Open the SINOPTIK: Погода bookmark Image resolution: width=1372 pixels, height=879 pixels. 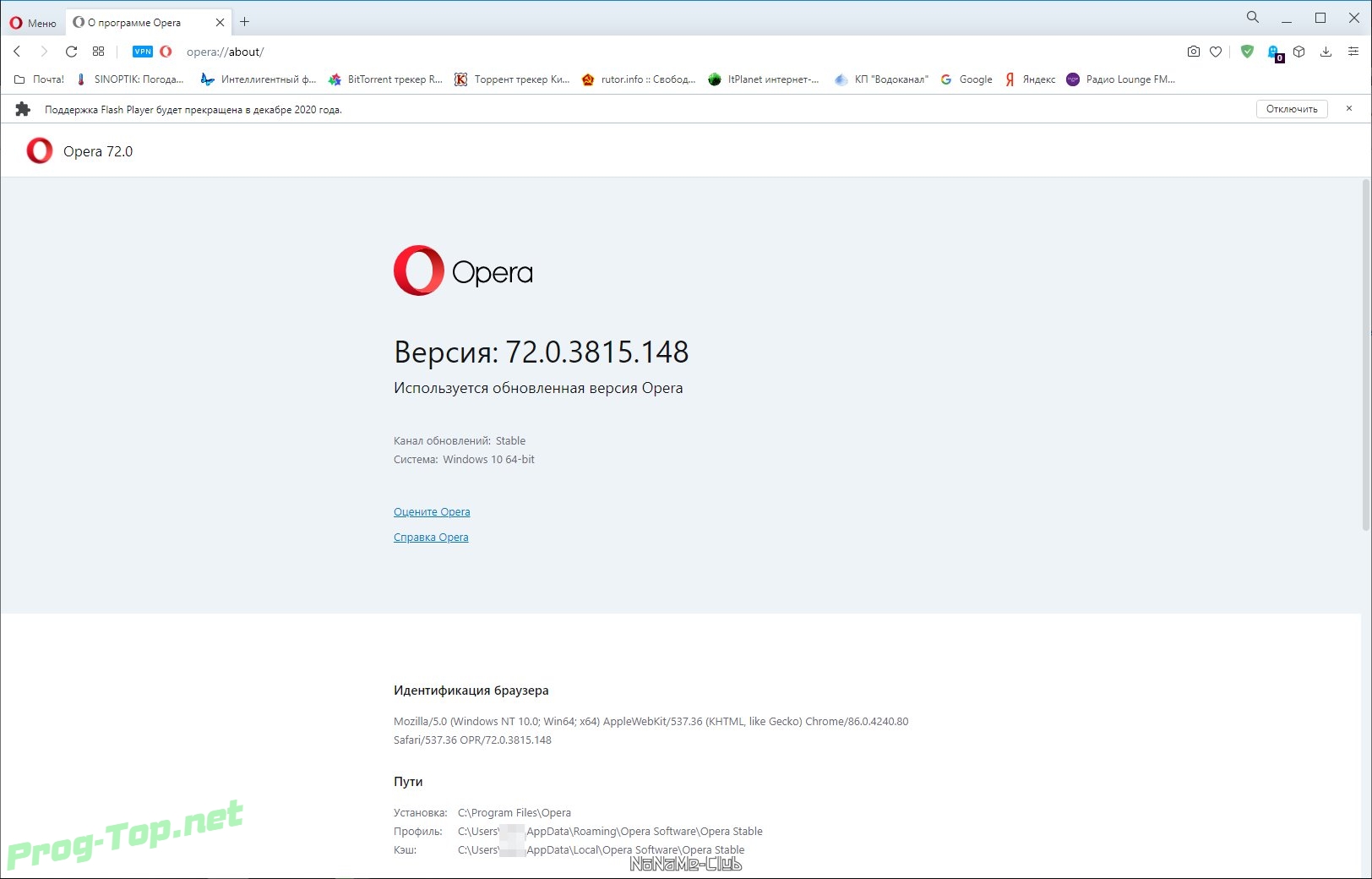(129, 79)
